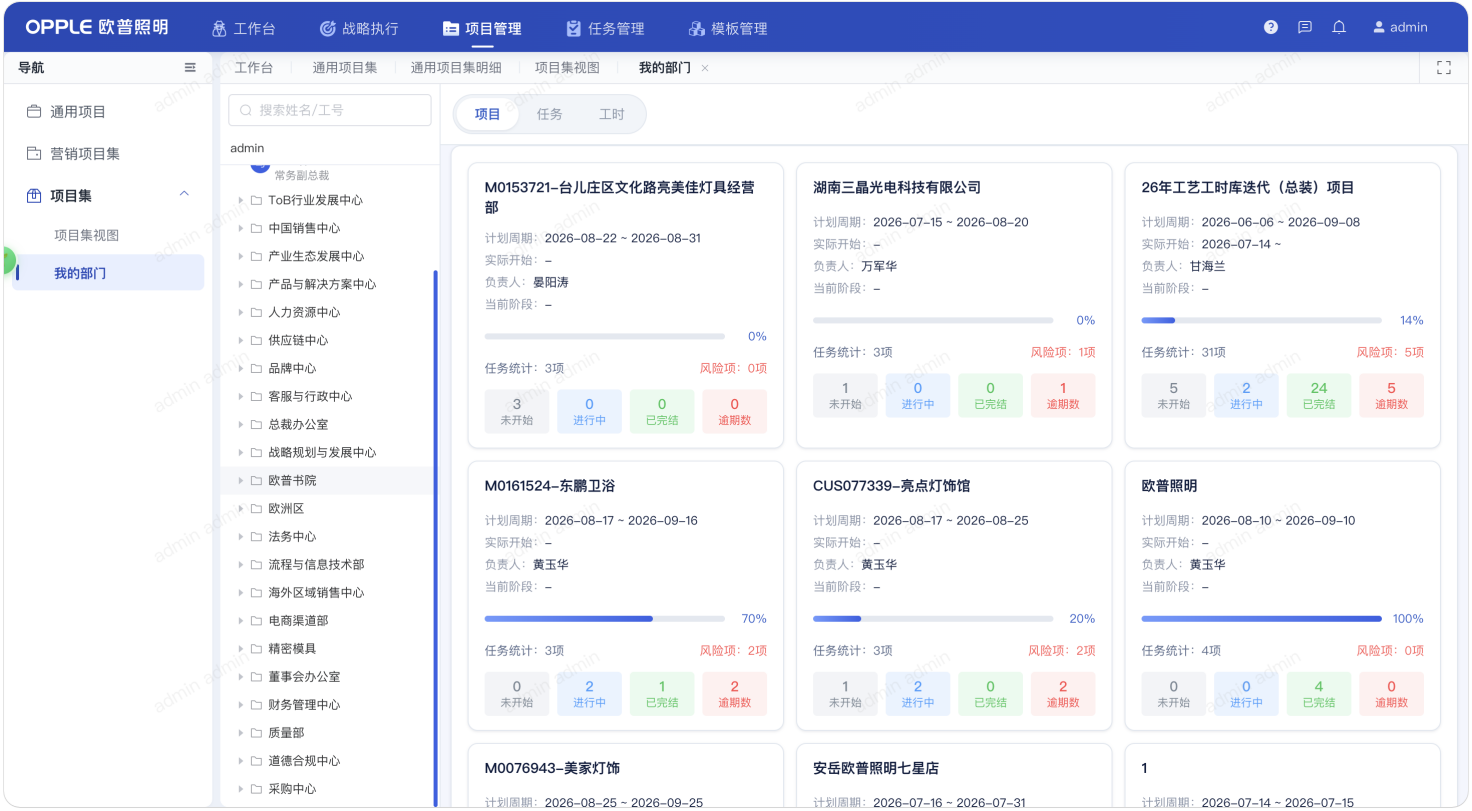Click the 营销项目集 folder icon
This screenshot has width=1472, height=811.
[x=34, y=153]
